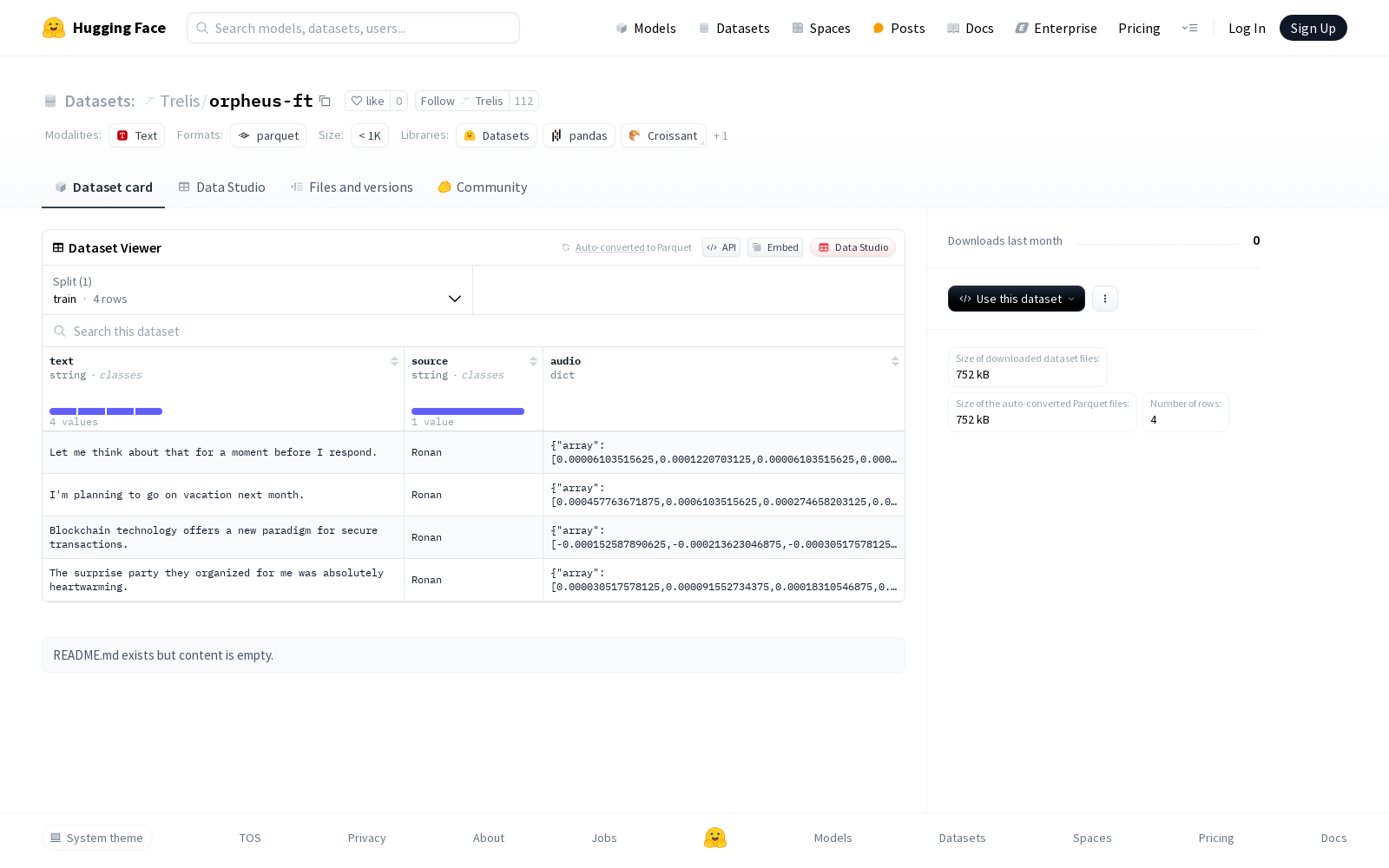The height and width of the screenshot is (868, 1389).
Task: Click the Text modality tag
Action: pos(137,135)
